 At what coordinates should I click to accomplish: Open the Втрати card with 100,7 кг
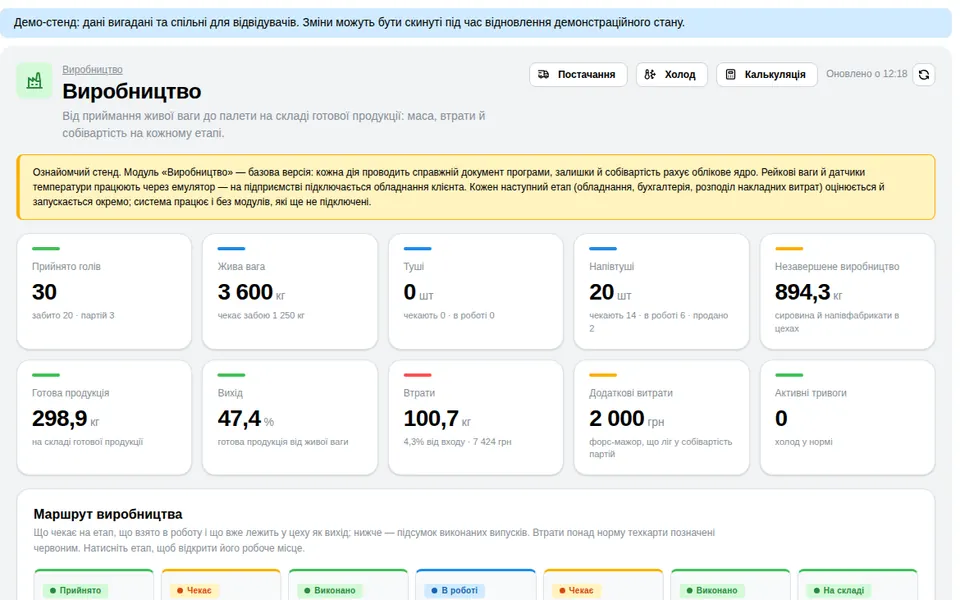[x=476, y=418]
